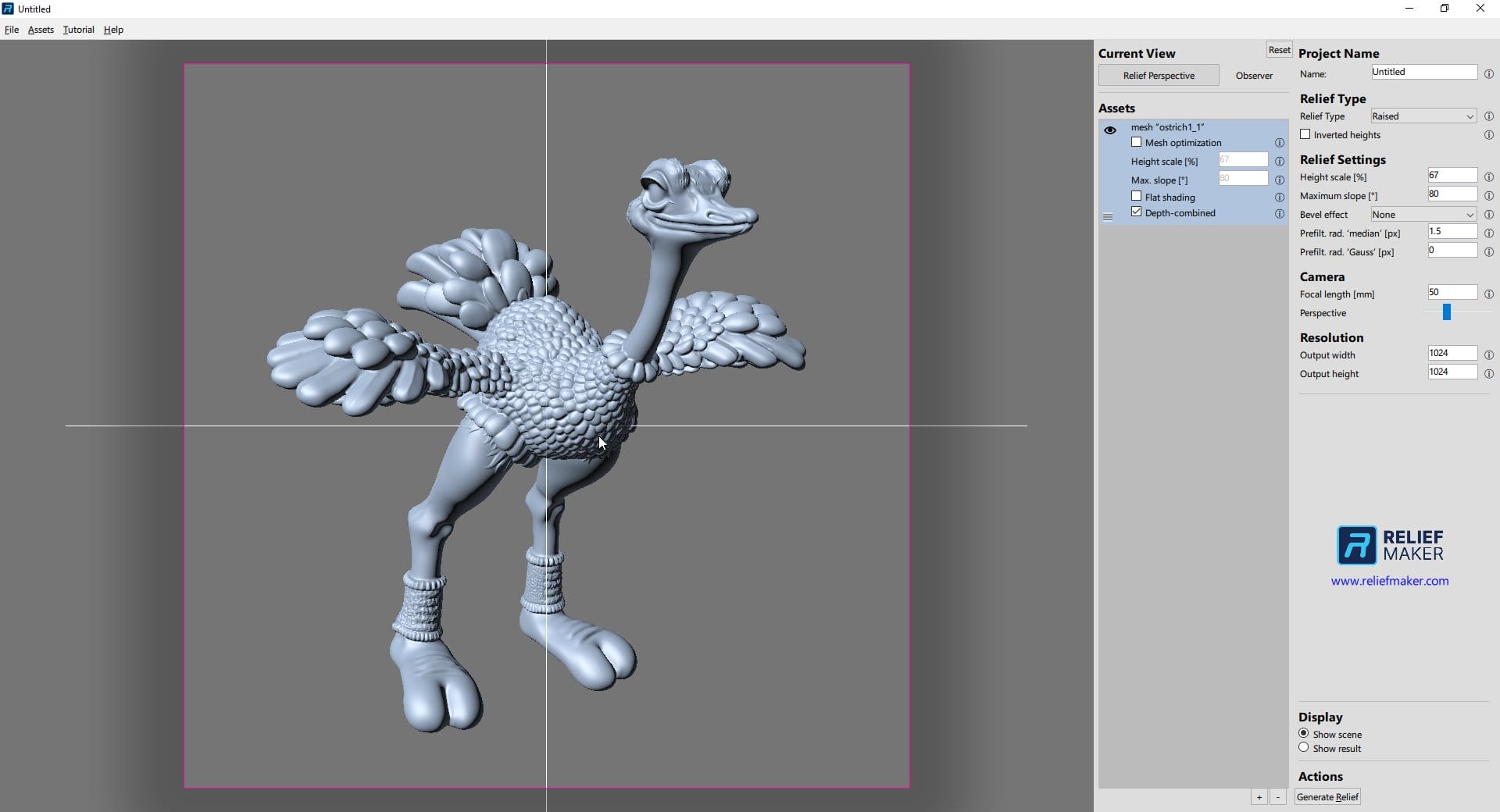Viewport: 1500px width, 812px height.
Task: Hide the ostrich1_1 mesh with eye icon
Action: pos(1110,130)
